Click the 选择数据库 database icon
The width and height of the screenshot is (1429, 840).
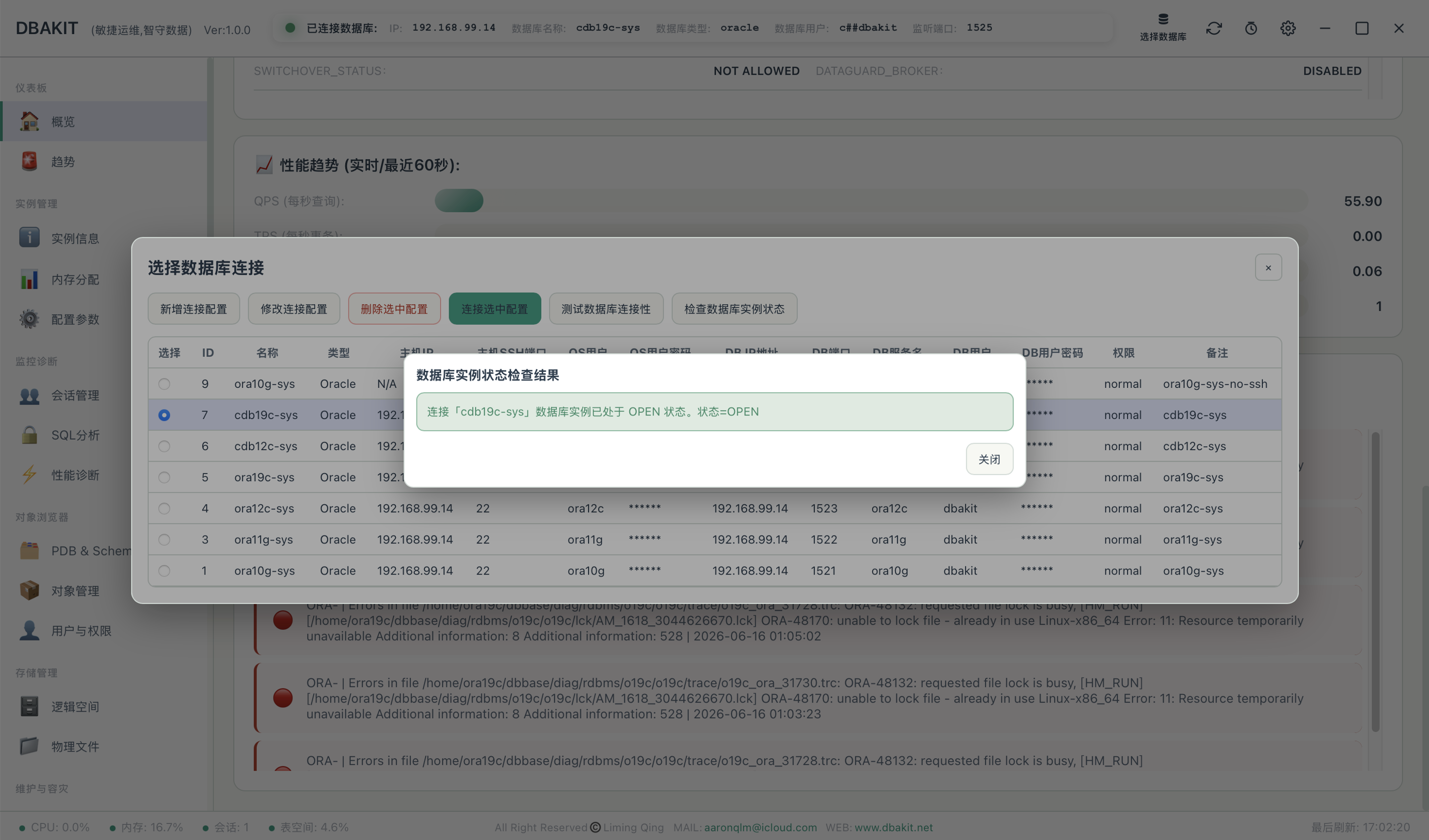coord(1163,19)
